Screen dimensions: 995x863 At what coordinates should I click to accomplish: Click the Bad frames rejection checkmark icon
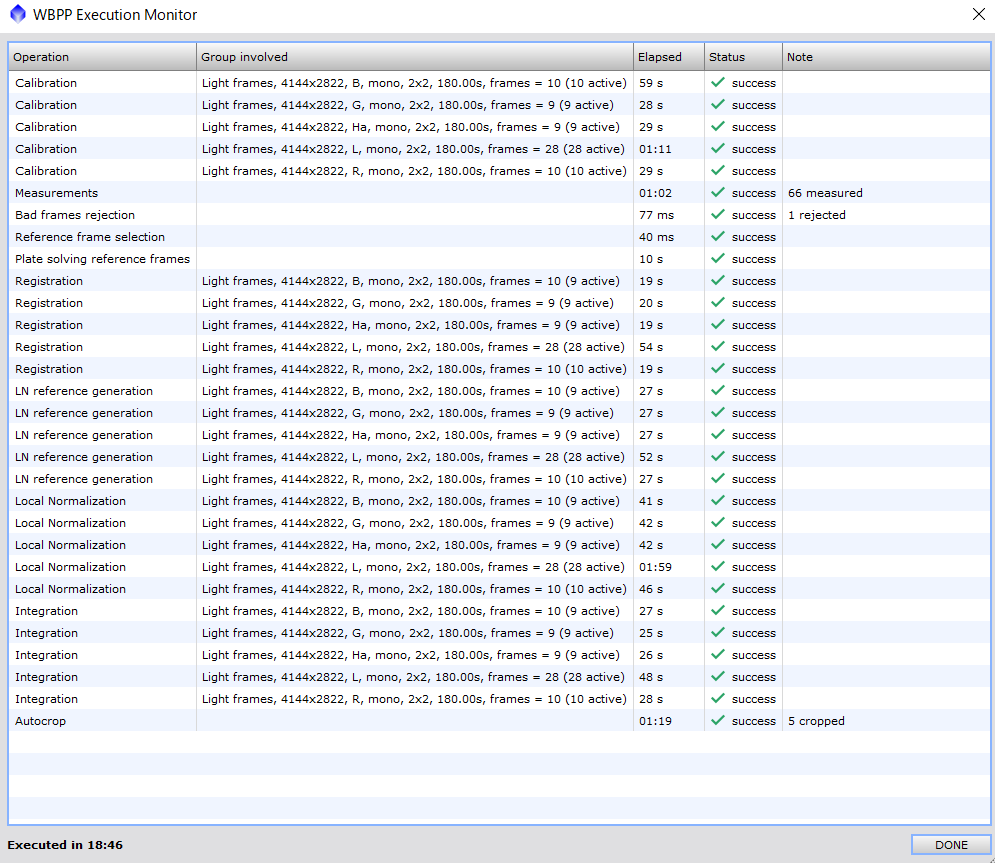coord(718,214)
